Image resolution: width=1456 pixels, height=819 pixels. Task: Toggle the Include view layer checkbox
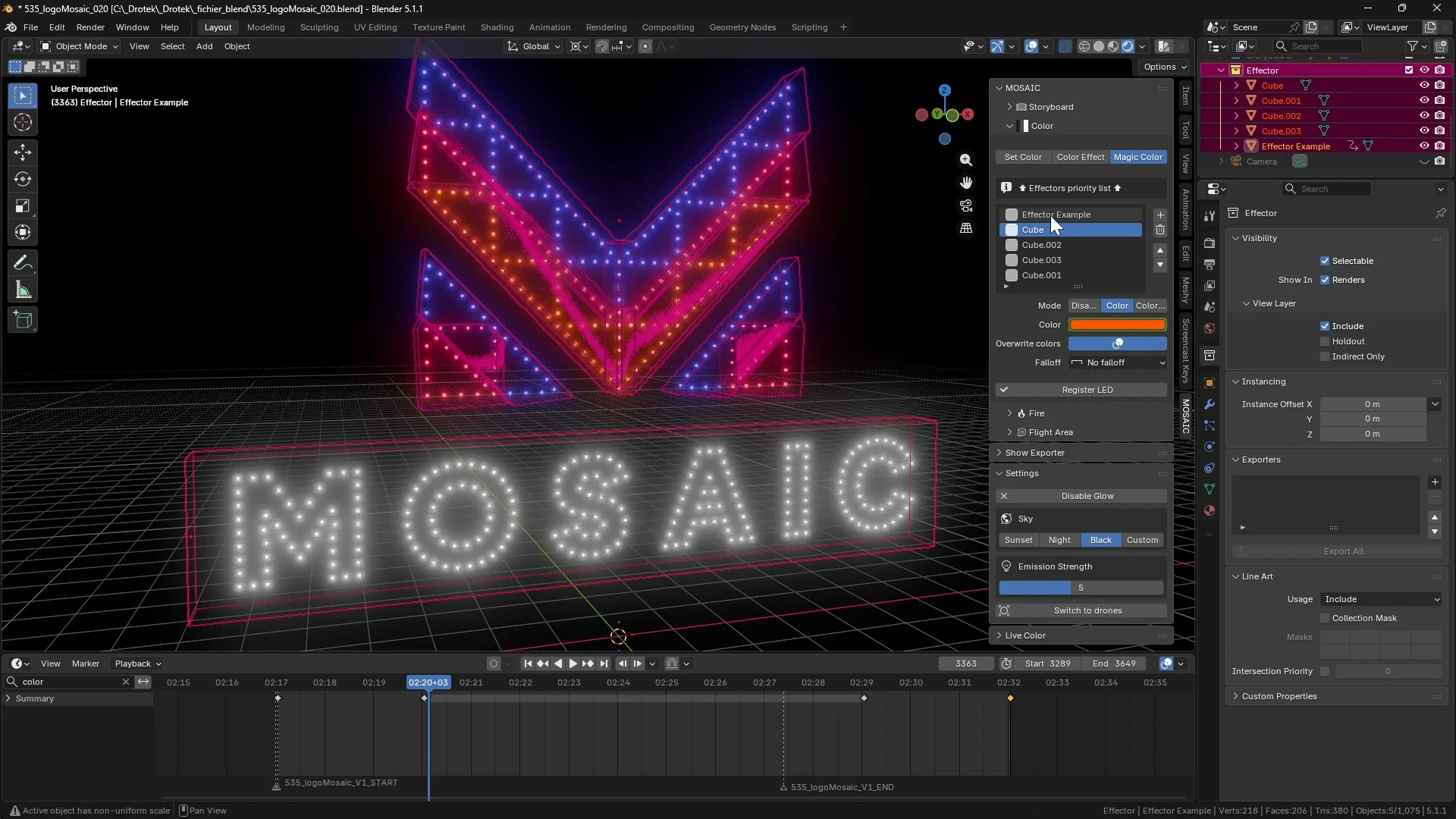point(1325,326)
